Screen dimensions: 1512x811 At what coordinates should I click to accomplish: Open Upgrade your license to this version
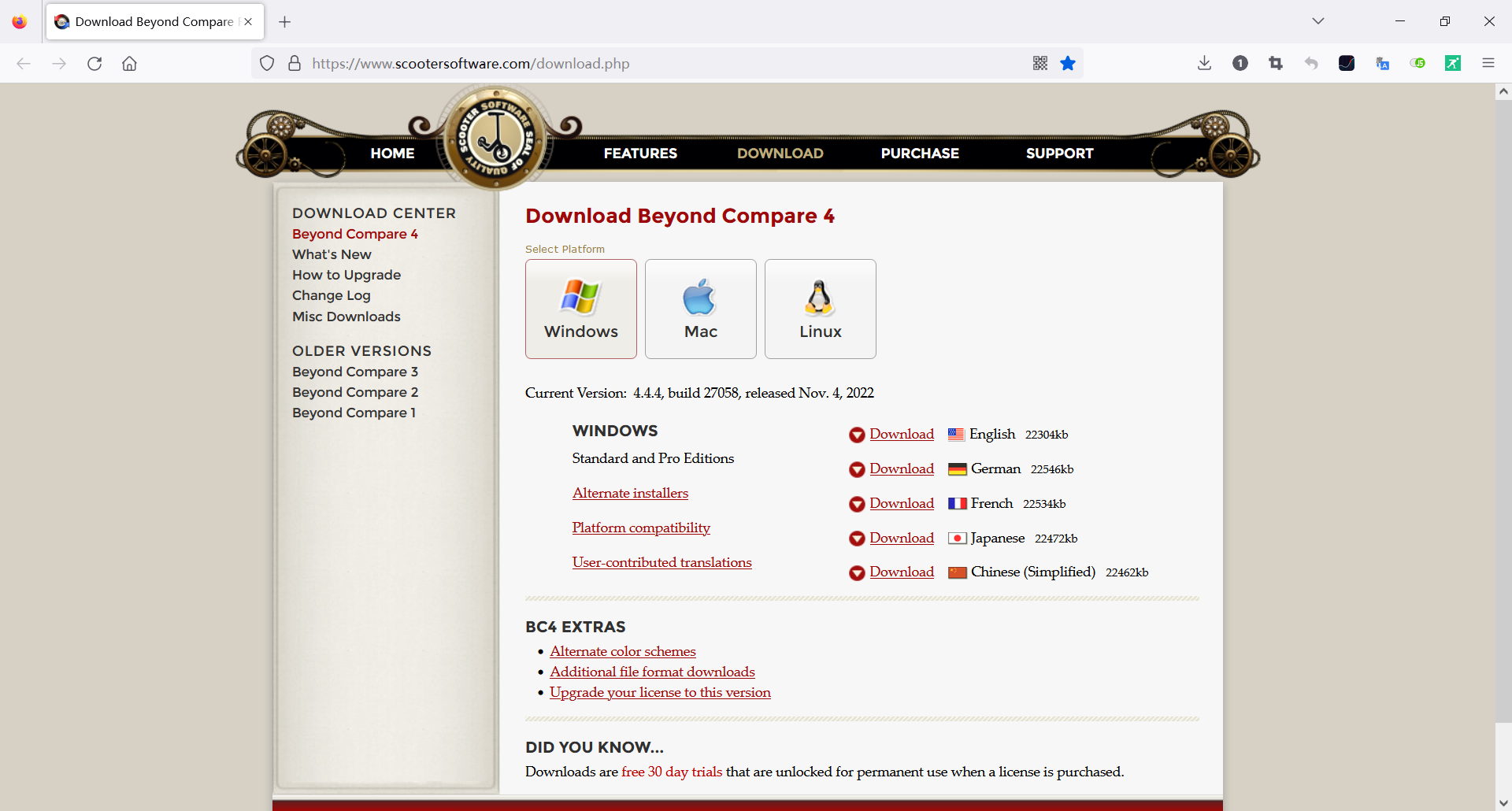coord(660,692)
